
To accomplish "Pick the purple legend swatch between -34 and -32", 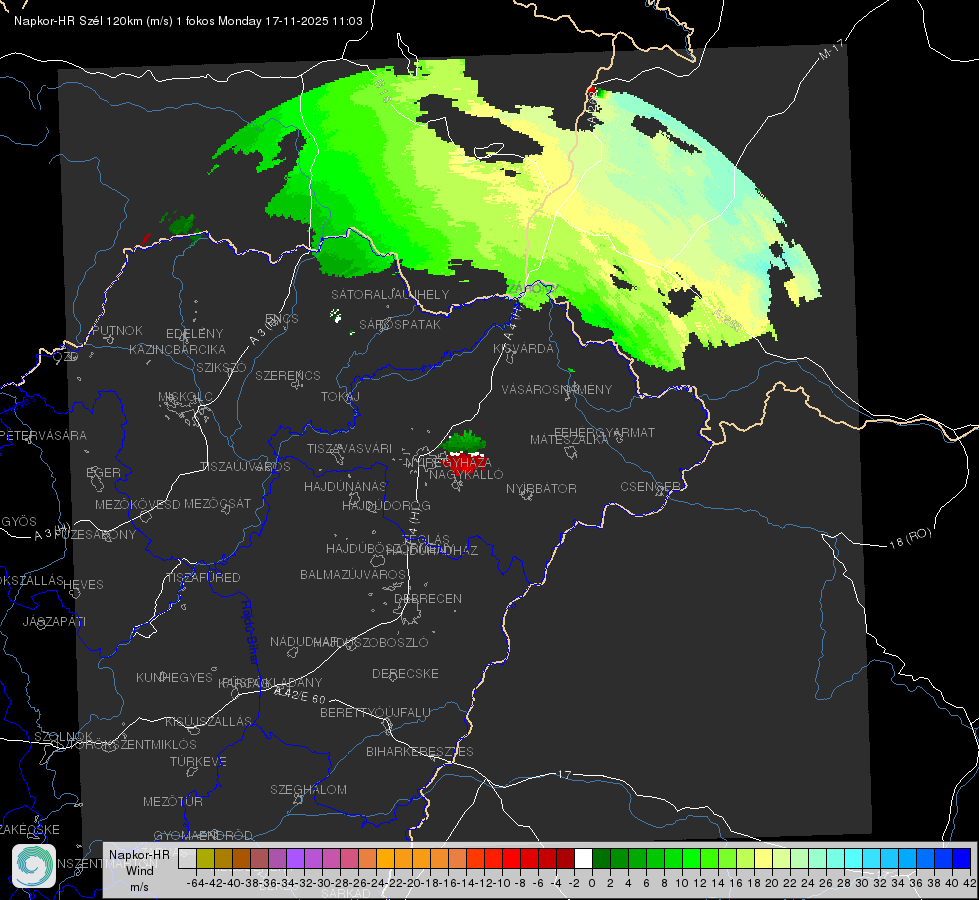I will click(295, 859).
